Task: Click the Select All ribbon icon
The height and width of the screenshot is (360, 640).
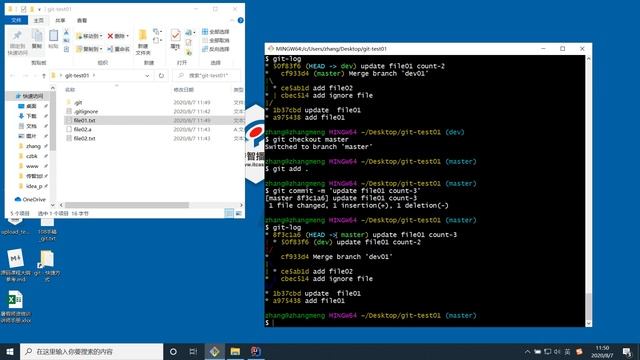Action: pos(205,31)
